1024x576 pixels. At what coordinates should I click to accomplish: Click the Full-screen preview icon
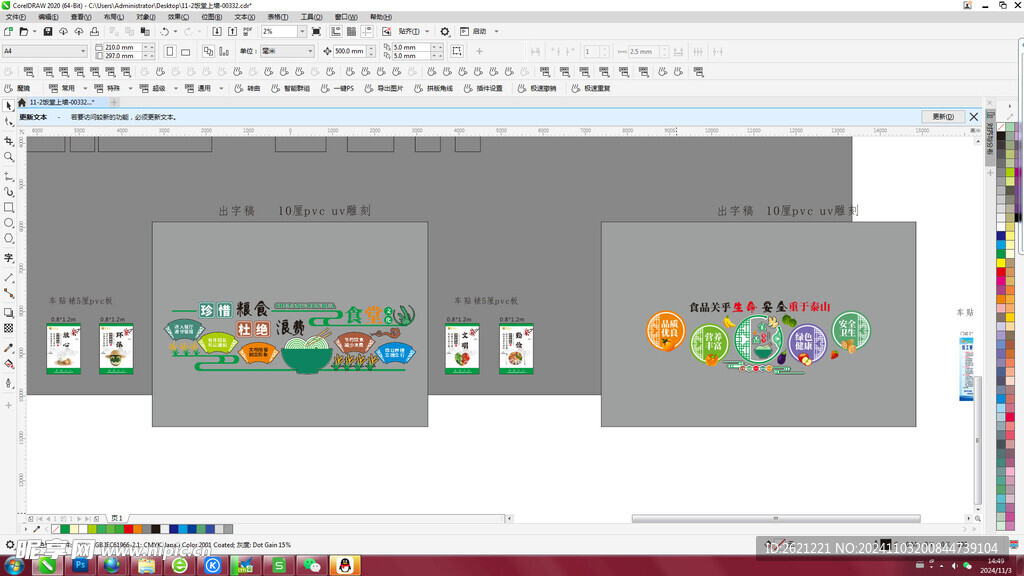coord(316,31)
